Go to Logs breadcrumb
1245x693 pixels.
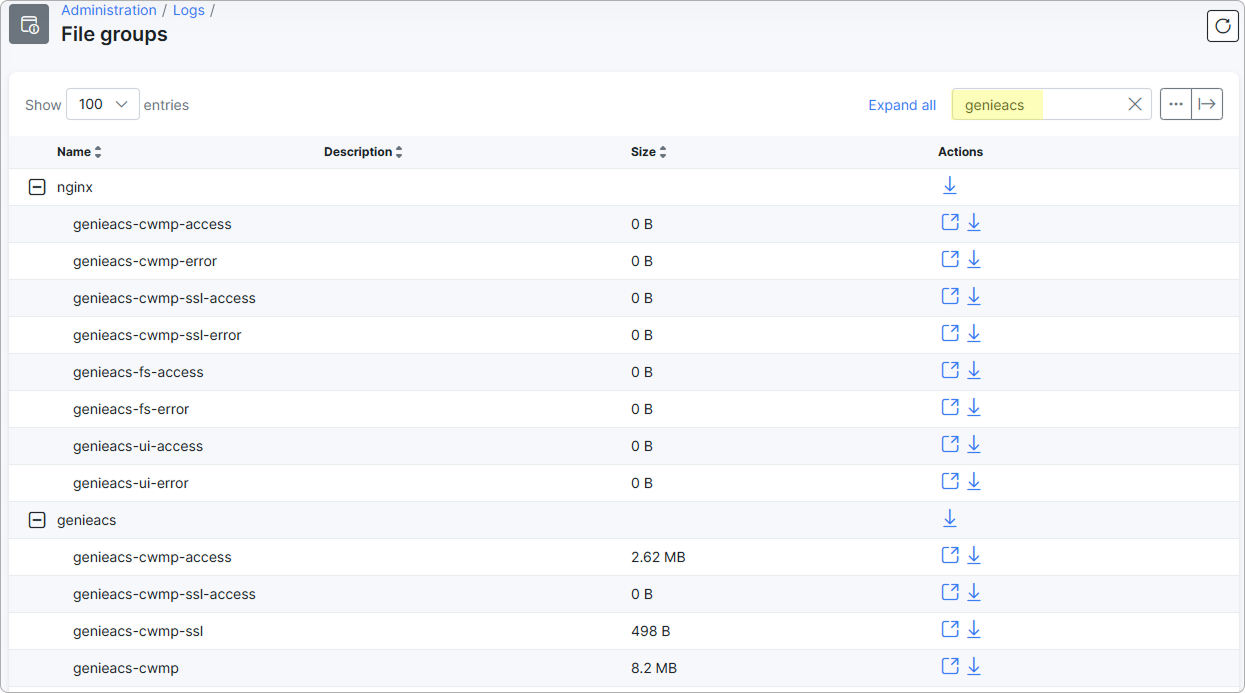[x=189, y=10]
